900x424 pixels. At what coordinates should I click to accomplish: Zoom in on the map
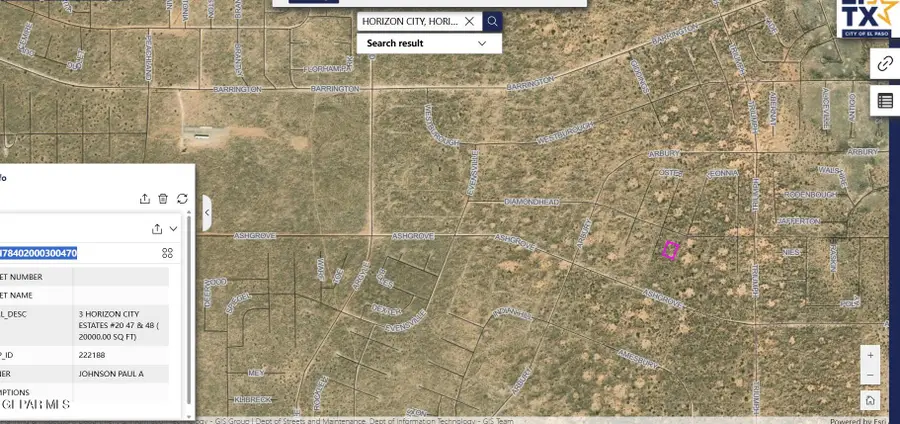coord(870,356)
